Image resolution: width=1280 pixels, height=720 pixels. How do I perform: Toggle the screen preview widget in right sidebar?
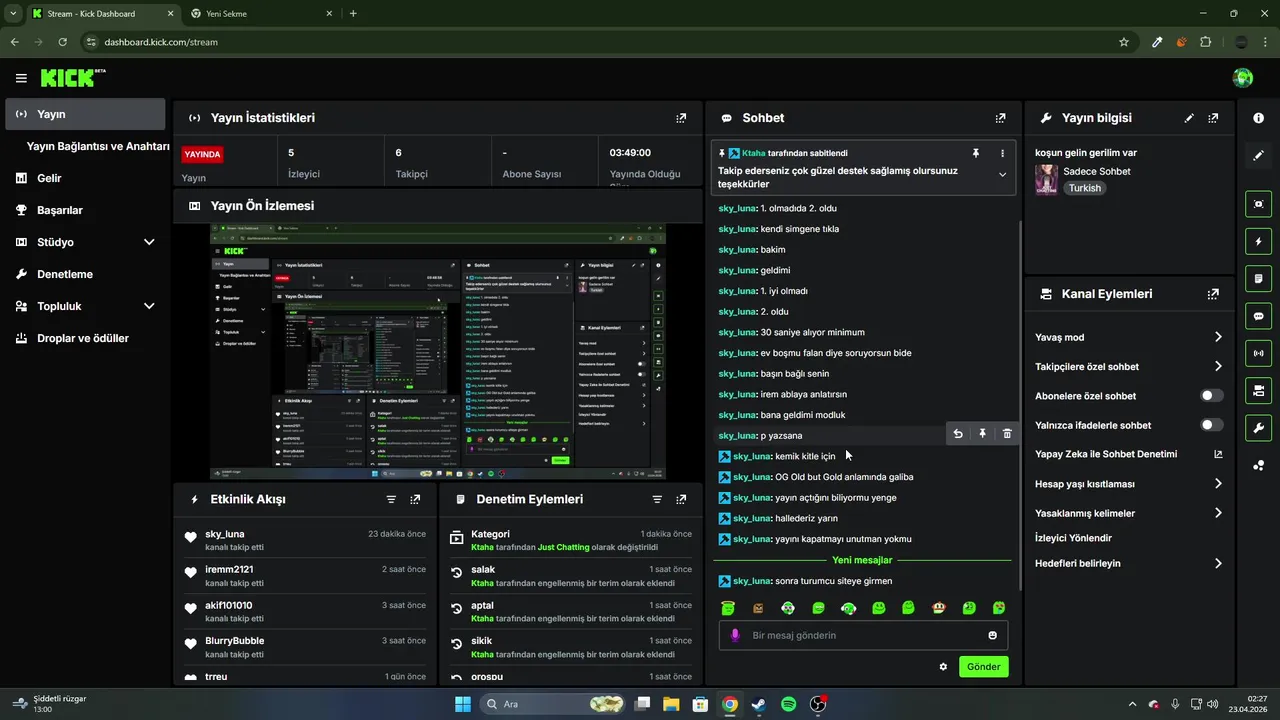coord(1258,203)
